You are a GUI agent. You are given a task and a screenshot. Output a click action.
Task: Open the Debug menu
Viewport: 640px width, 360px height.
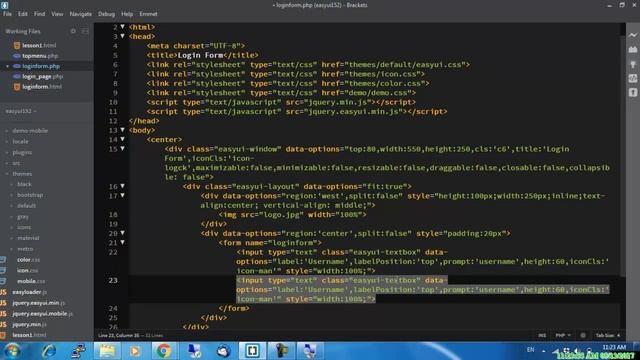click(106, 14)
